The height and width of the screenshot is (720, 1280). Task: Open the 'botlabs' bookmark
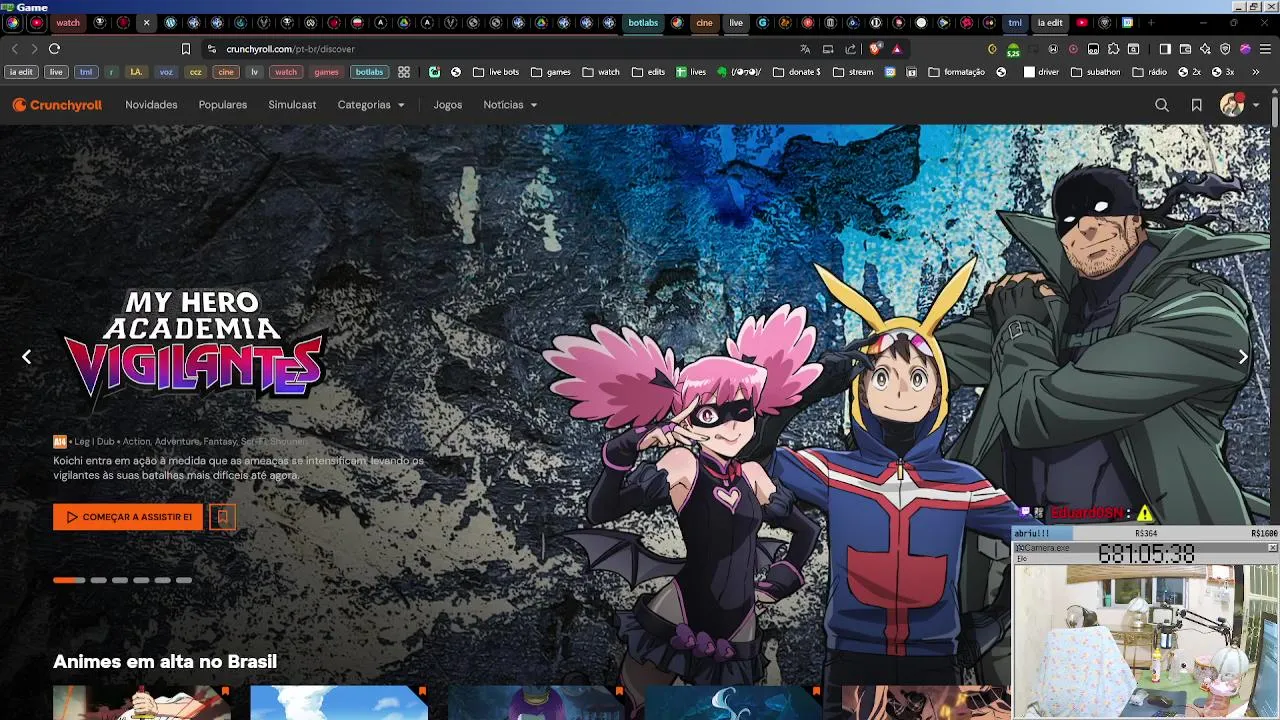click(x=369, y=72)
